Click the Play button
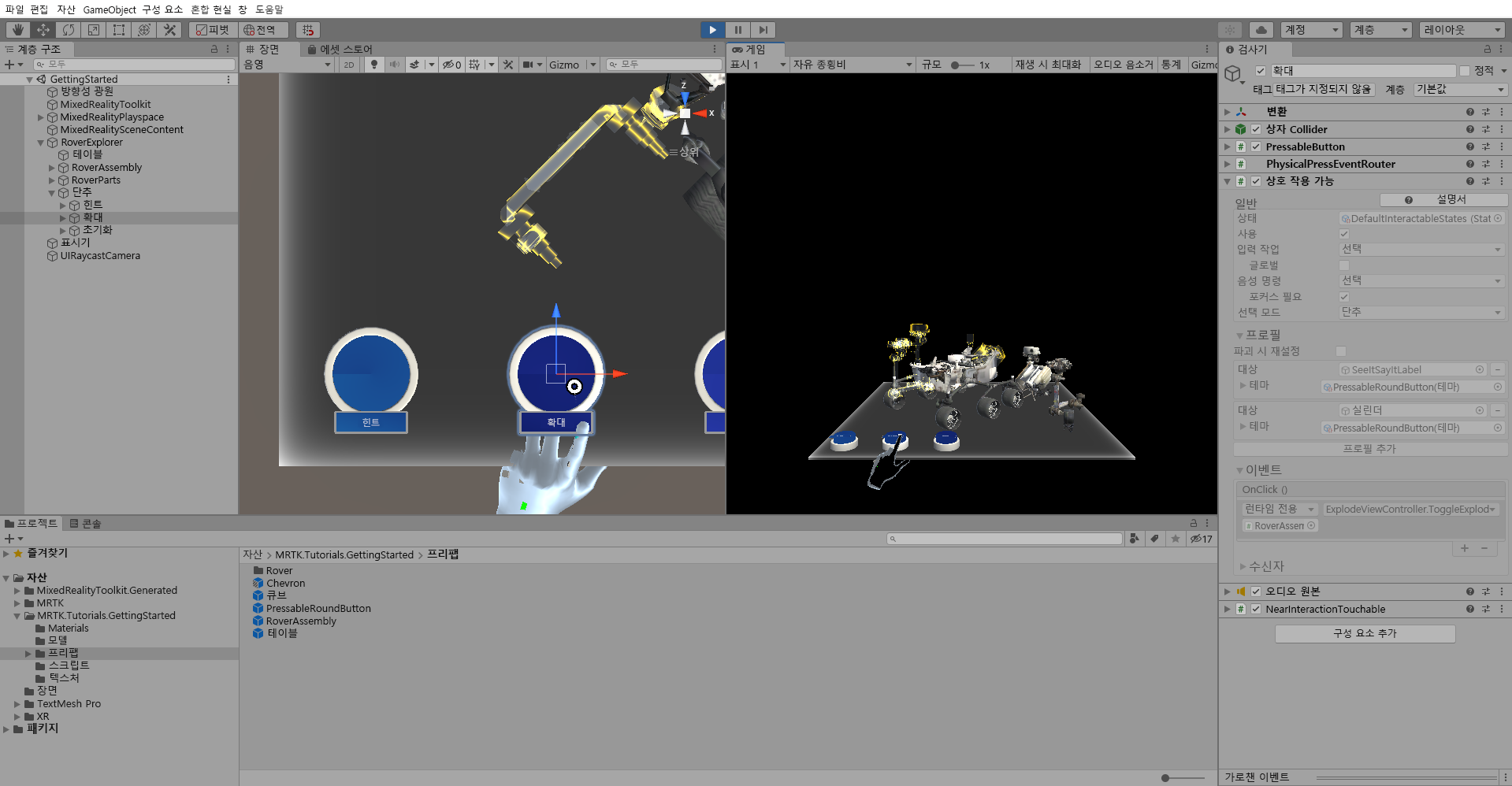 [712, 30]
